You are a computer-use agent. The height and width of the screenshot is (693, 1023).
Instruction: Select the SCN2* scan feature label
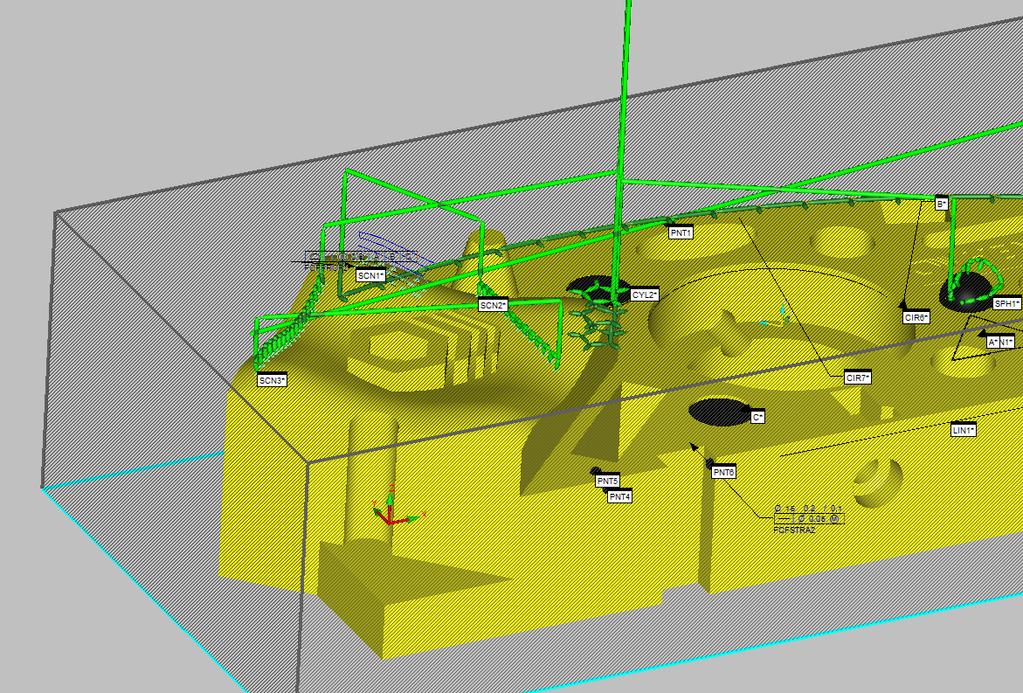point(493,305)
